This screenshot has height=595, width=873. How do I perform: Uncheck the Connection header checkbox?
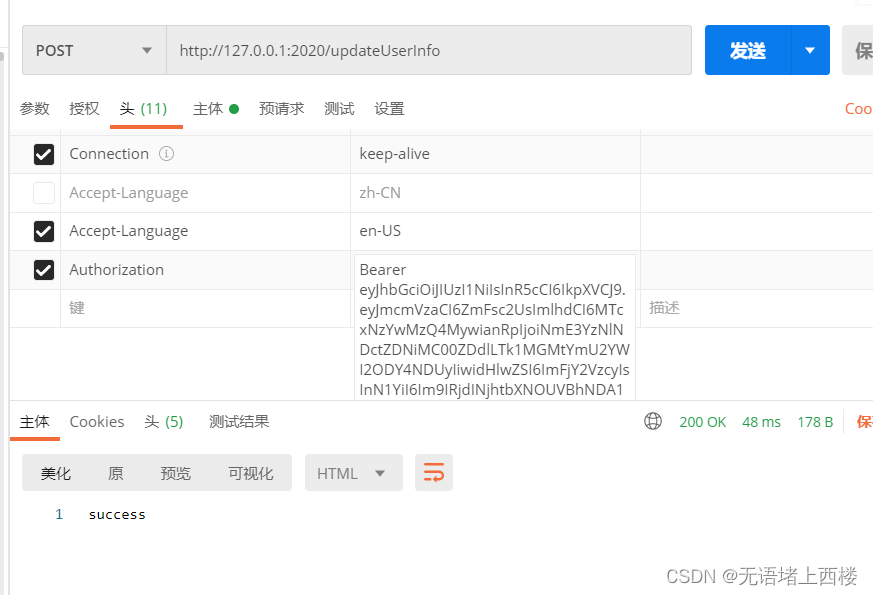(x=43, y=153)
